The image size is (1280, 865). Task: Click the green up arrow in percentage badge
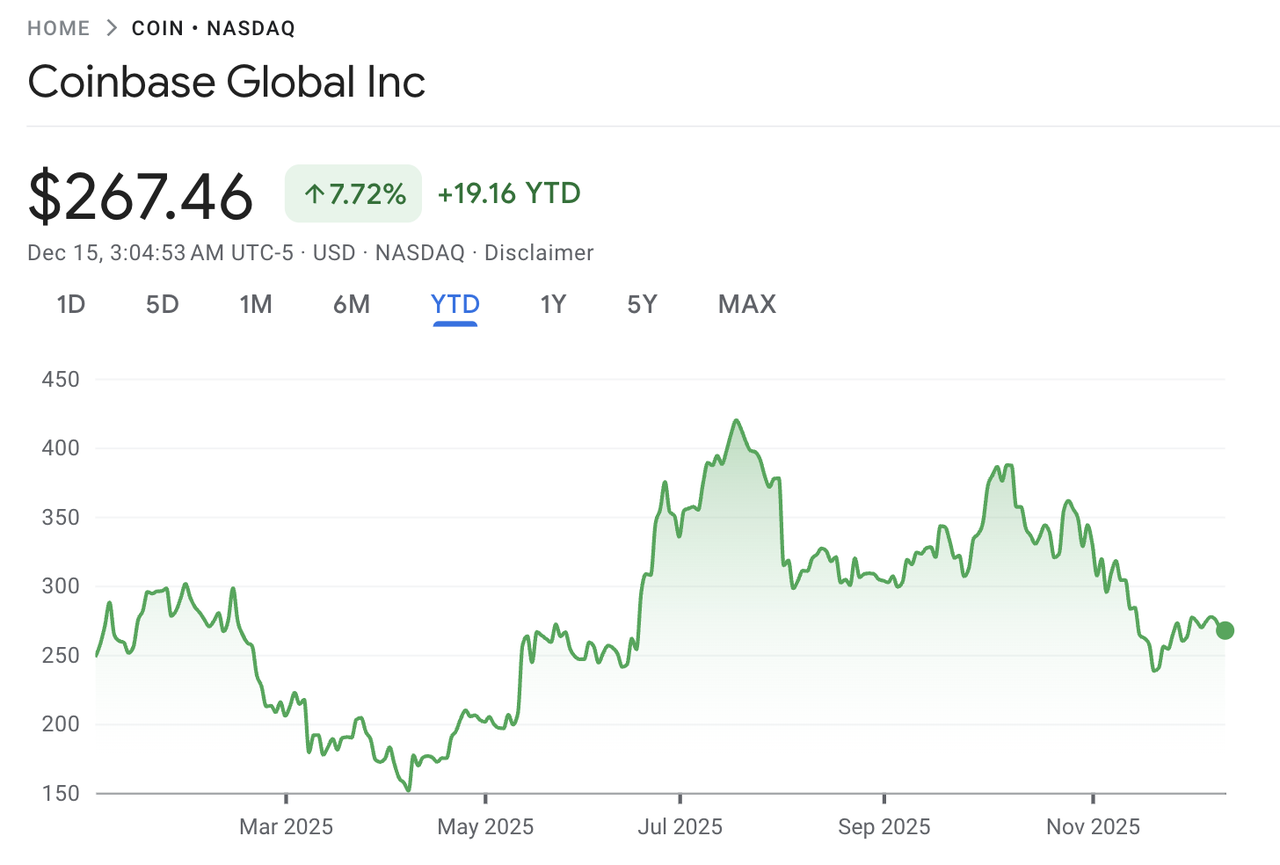click(x=314, y=194)
